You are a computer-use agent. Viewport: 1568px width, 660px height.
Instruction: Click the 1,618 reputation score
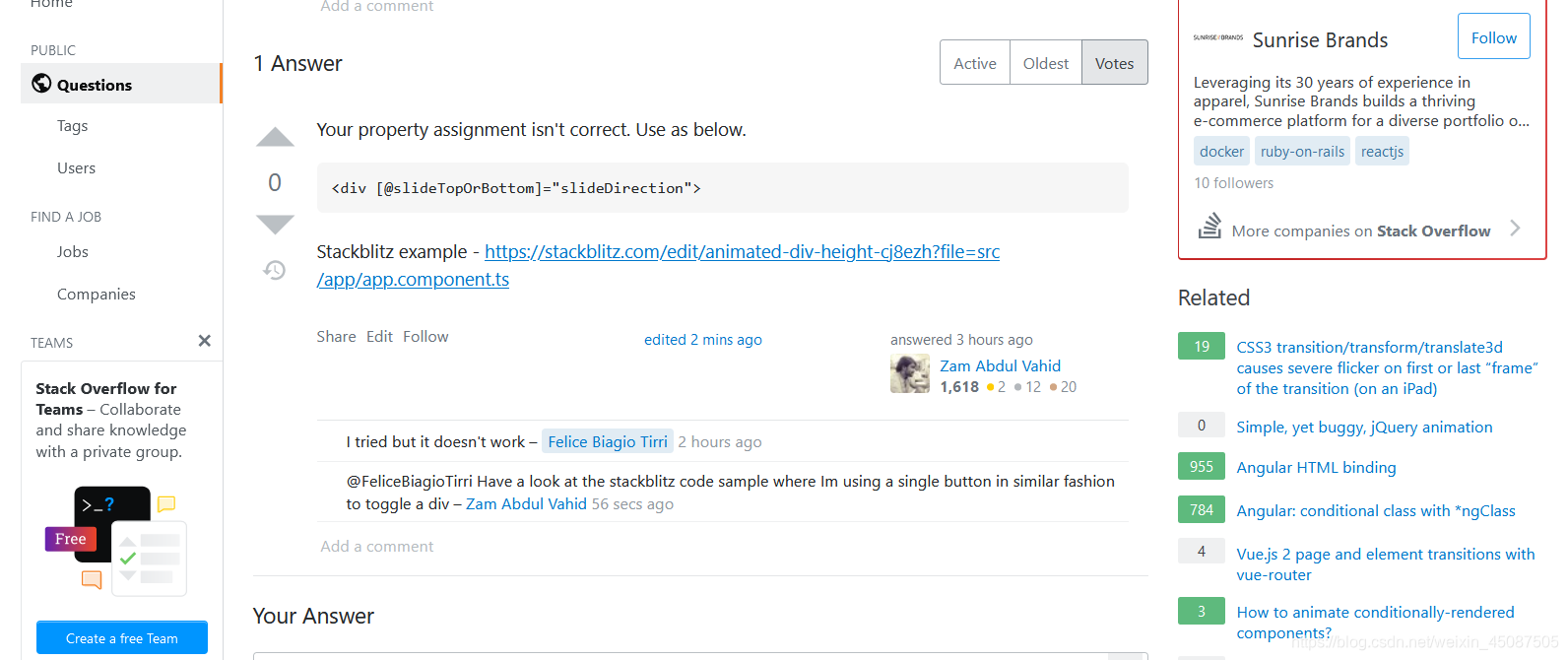(x=959, y=387)
